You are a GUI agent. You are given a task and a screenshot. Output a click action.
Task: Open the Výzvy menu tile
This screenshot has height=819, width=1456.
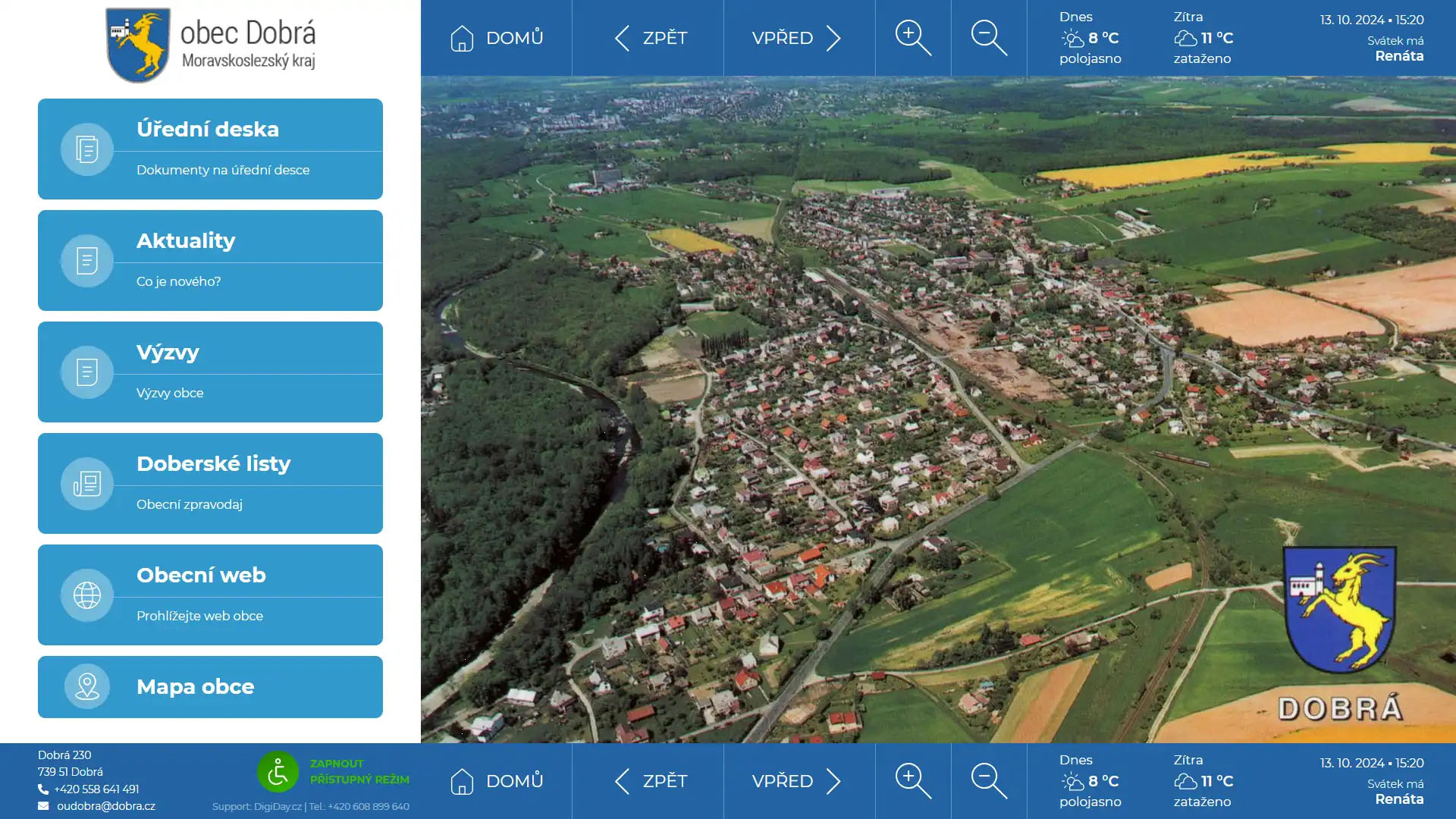(210, 372)
